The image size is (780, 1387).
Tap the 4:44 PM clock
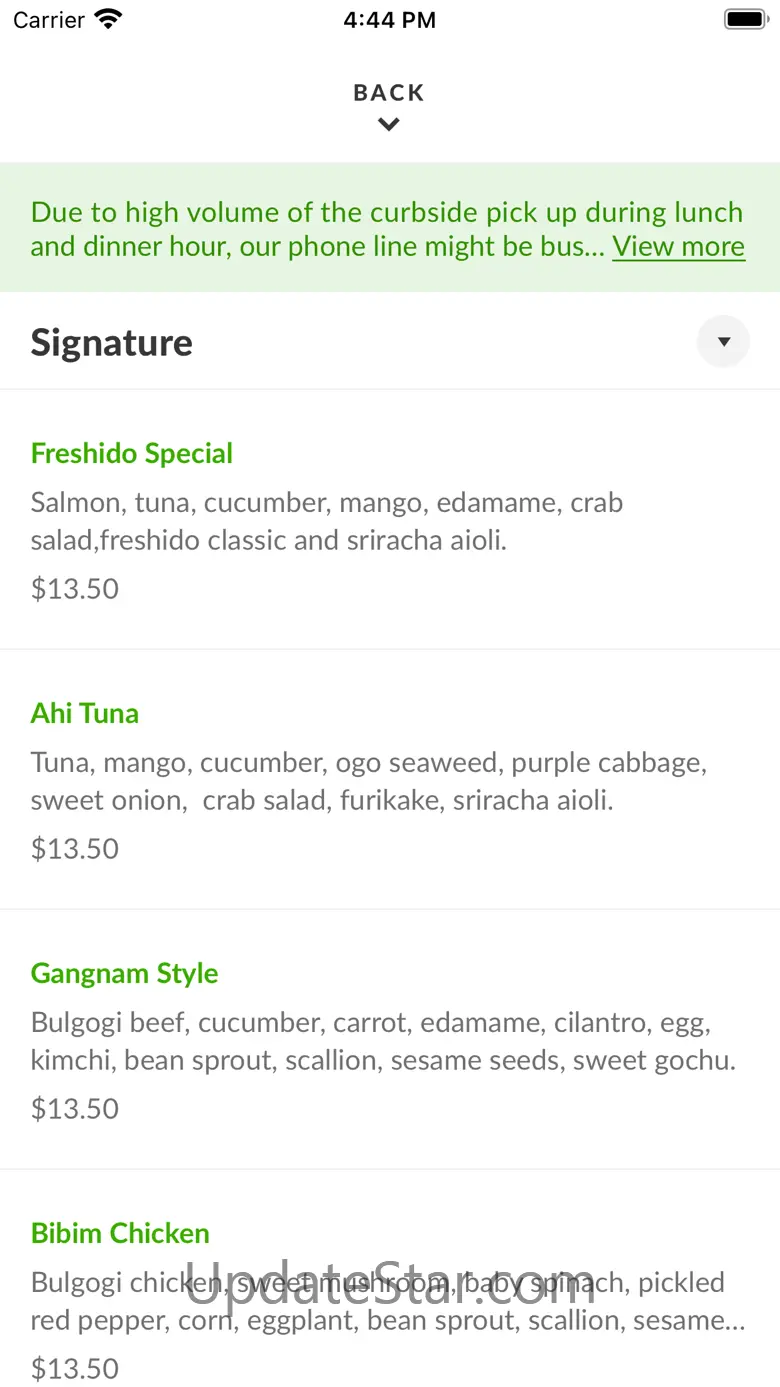pyautogui.click(x=389, y=20)
